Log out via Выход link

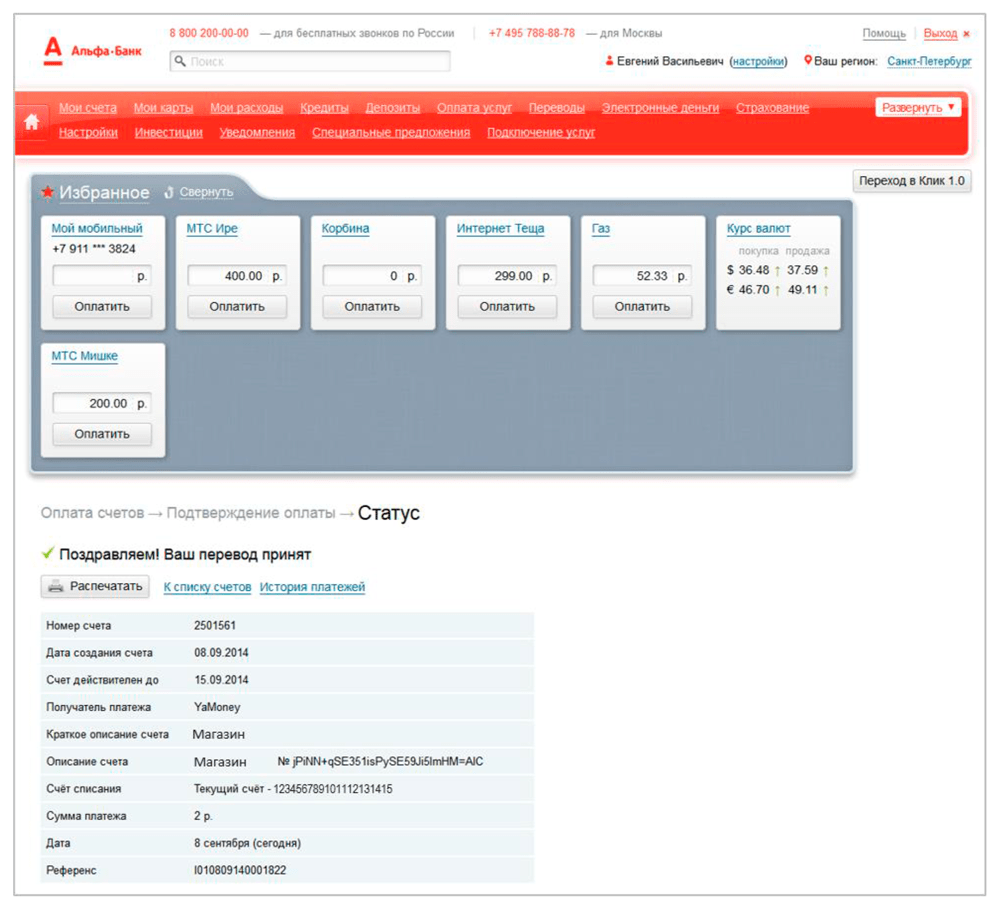click(940, 33)
